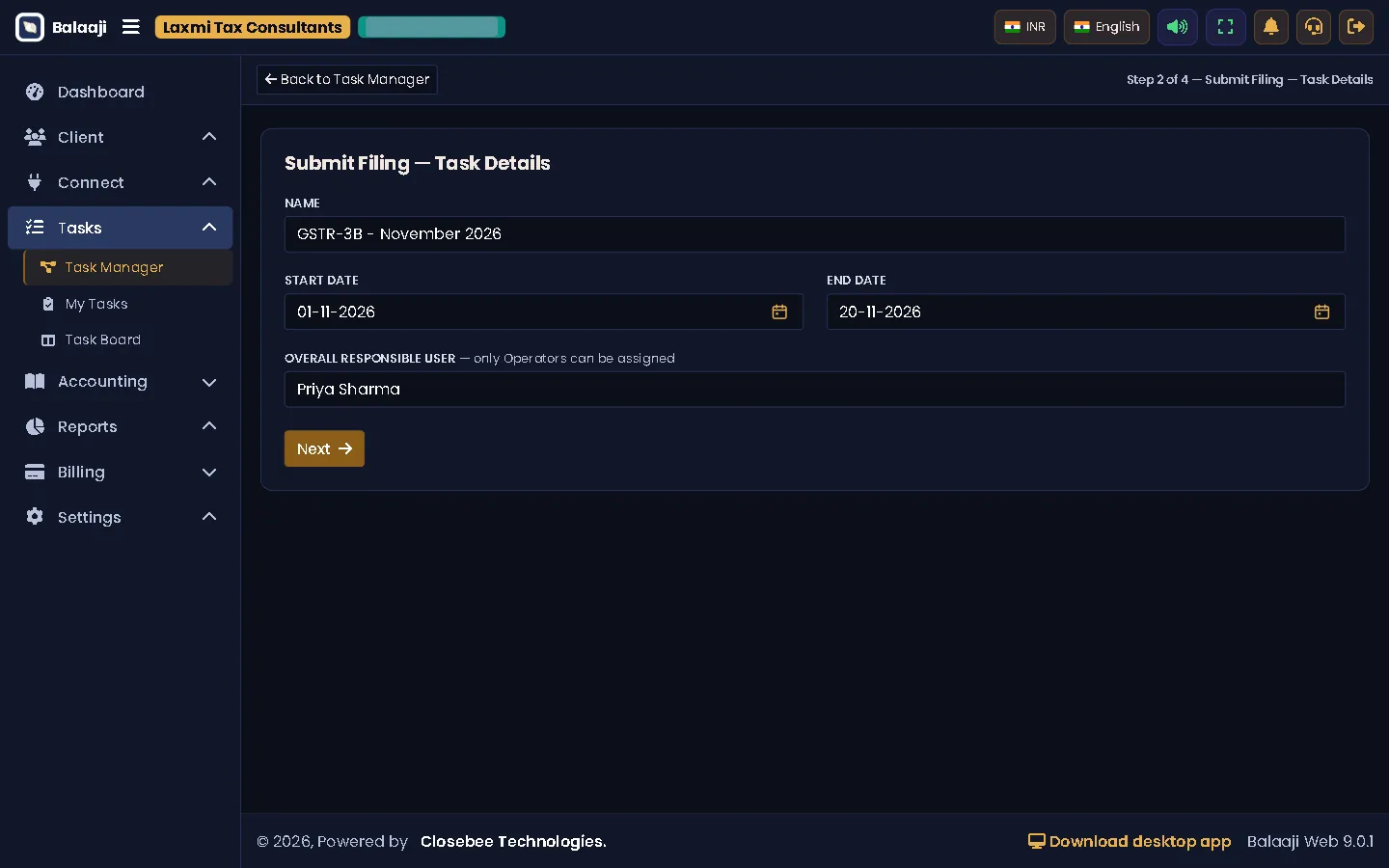Click the Connect plug icon

(x=35, y=182)
